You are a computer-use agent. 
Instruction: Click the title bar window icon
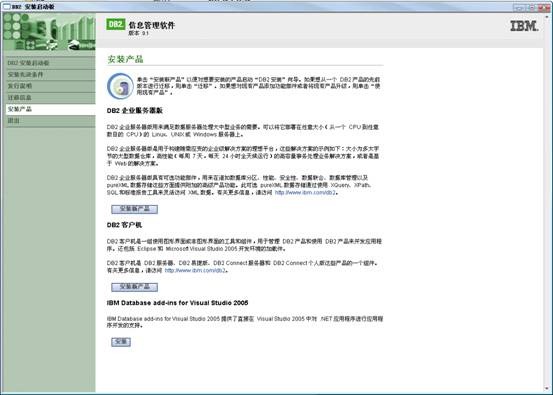tap(6, 7)
